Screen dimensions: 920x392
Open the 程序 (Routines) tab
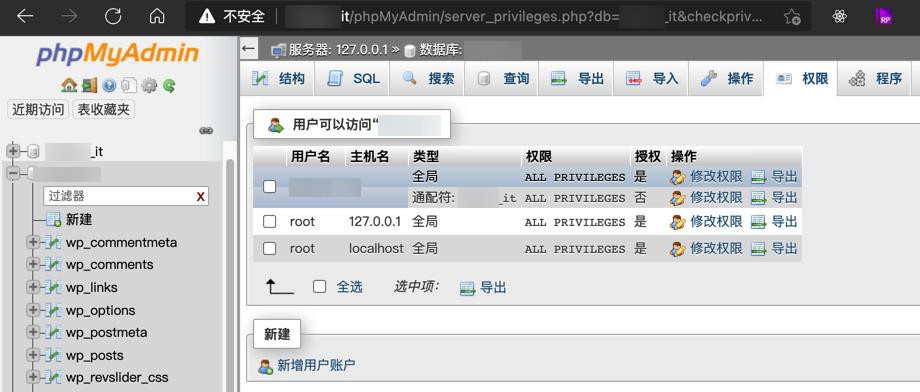[x=875, y=79]
